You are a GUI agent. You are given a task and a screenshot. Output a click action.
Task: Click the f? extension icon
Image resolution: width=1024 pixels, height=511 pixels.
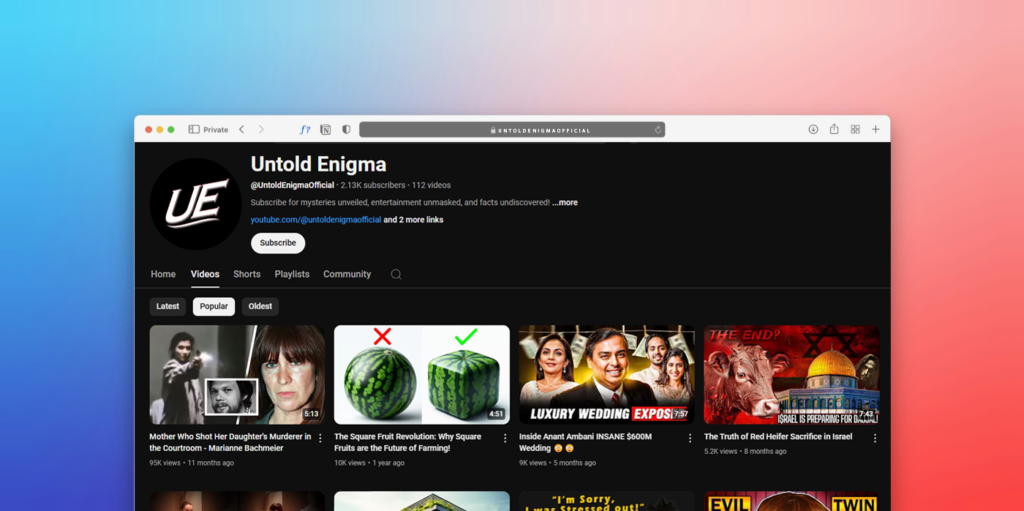point(305,129)
